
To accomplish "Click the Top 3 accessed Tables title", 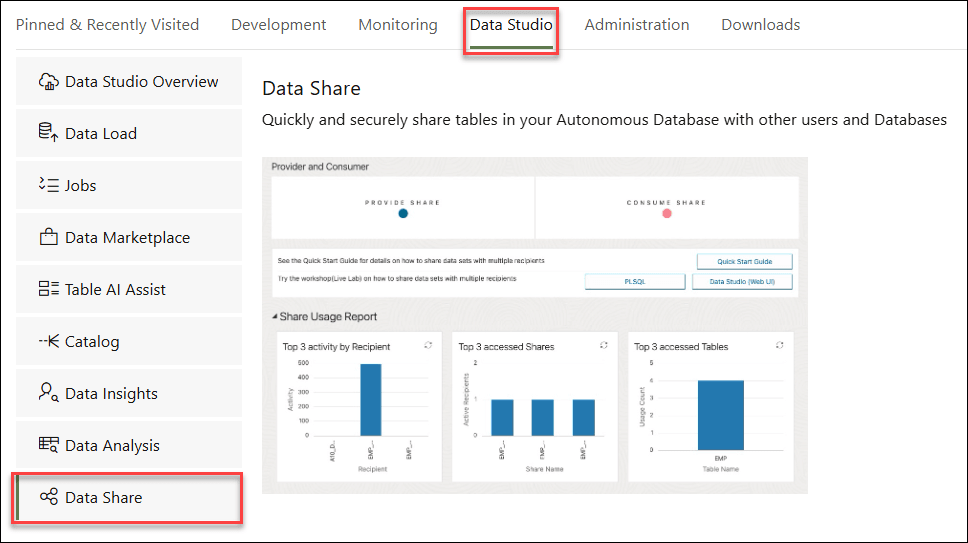I will click(681, 347).
